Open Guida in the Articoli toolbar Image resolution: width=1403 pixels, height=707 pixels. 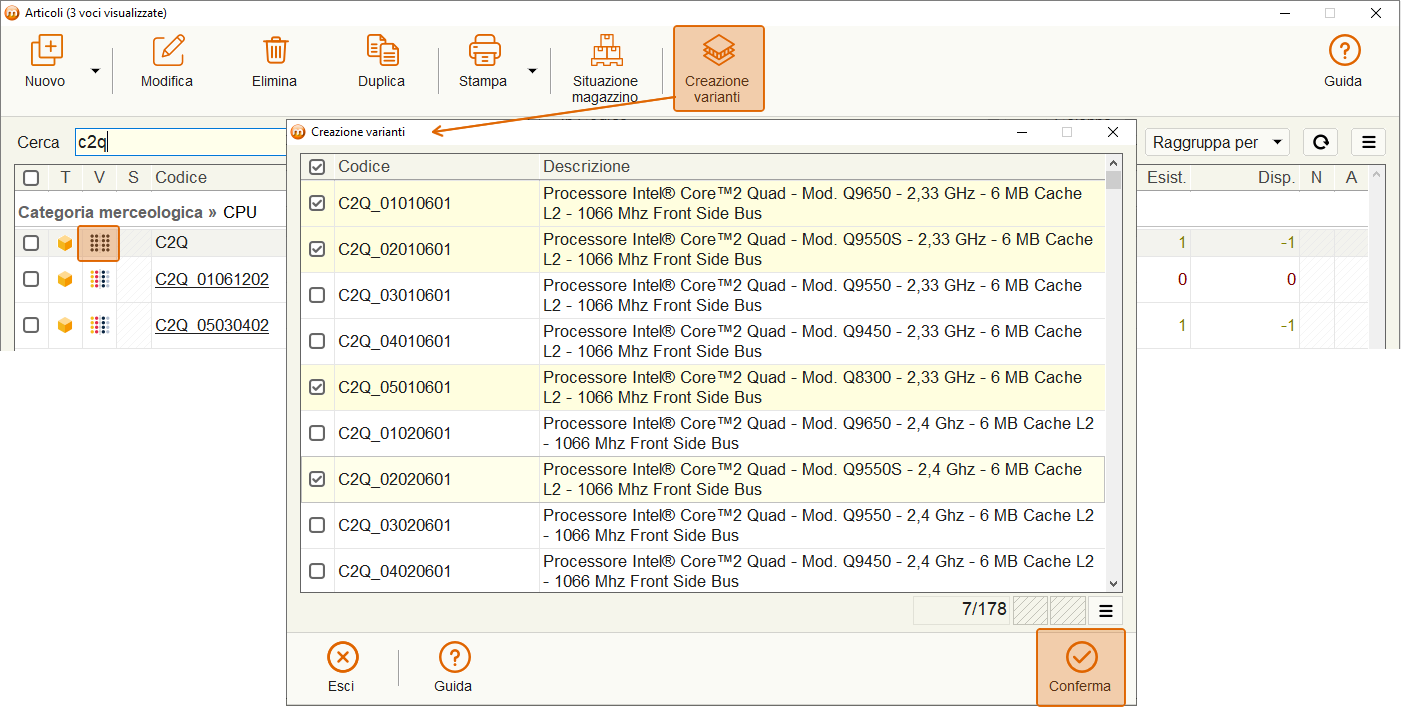pyautogui.click(x=1344, y=62)
